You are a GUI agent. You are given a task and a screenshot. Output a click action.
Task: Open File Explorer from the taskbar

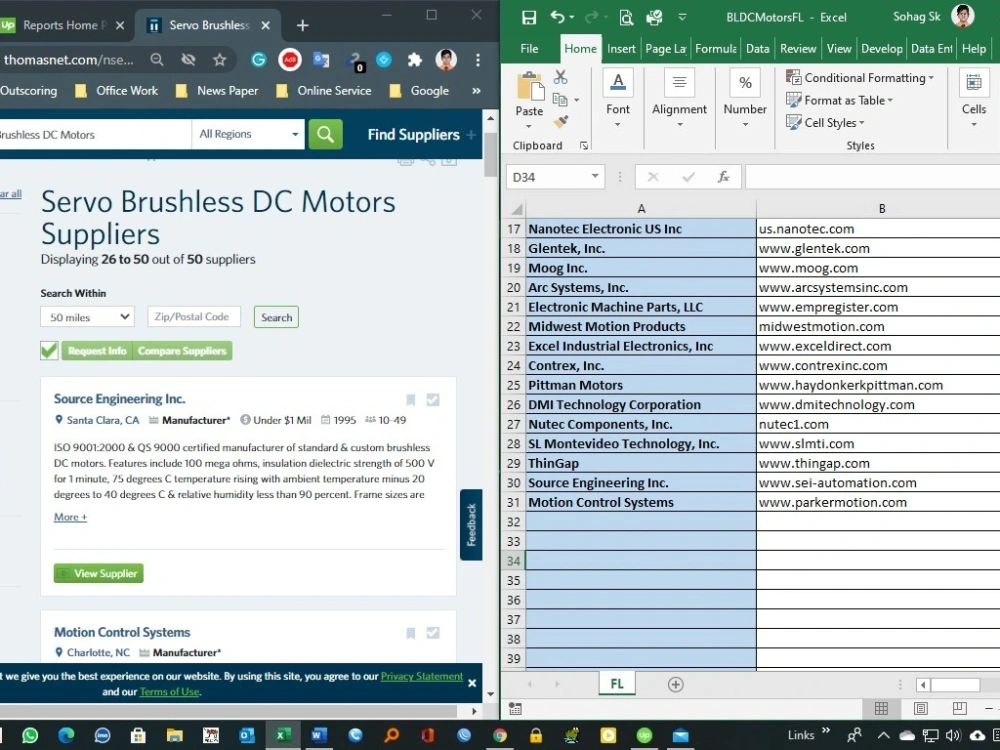pos(174,735)
